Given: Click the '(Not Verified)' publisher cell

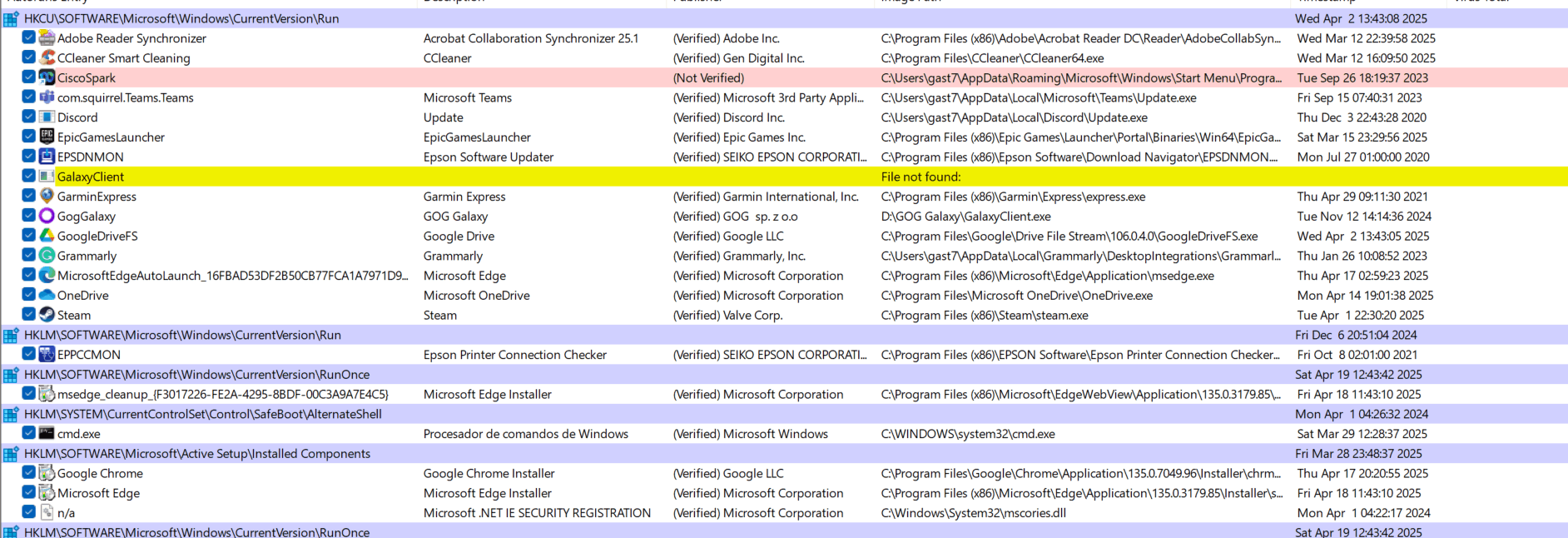Looking at the screenshot, I should tap(708, 77).
